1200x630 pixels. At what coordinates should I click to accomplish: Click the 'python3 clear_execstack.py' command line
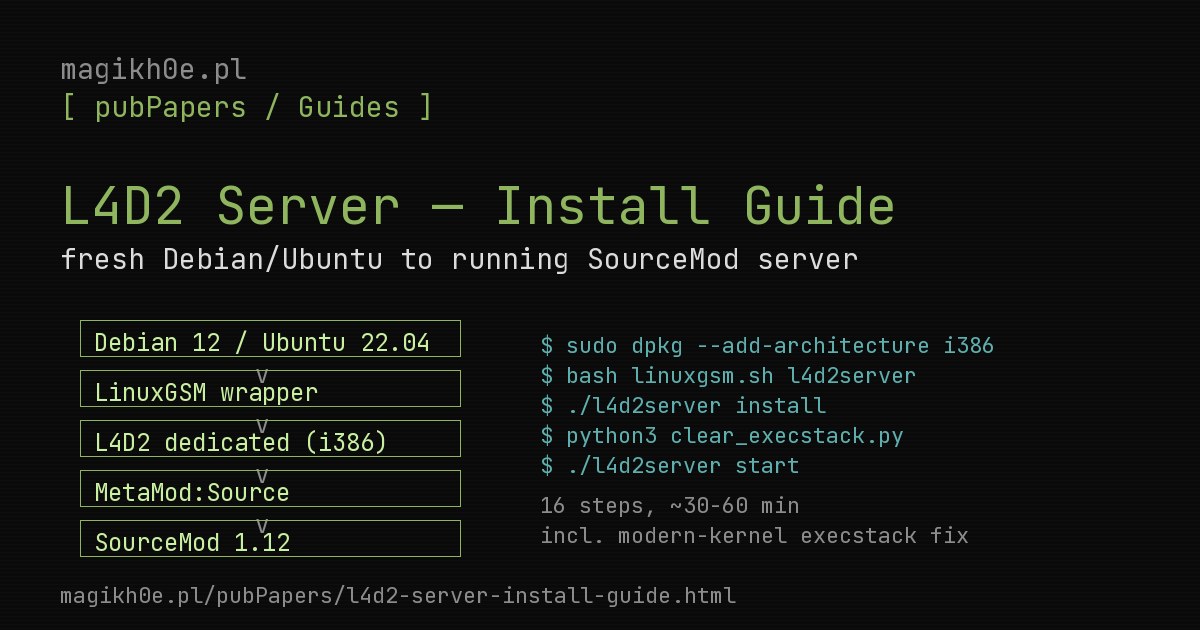722,436
